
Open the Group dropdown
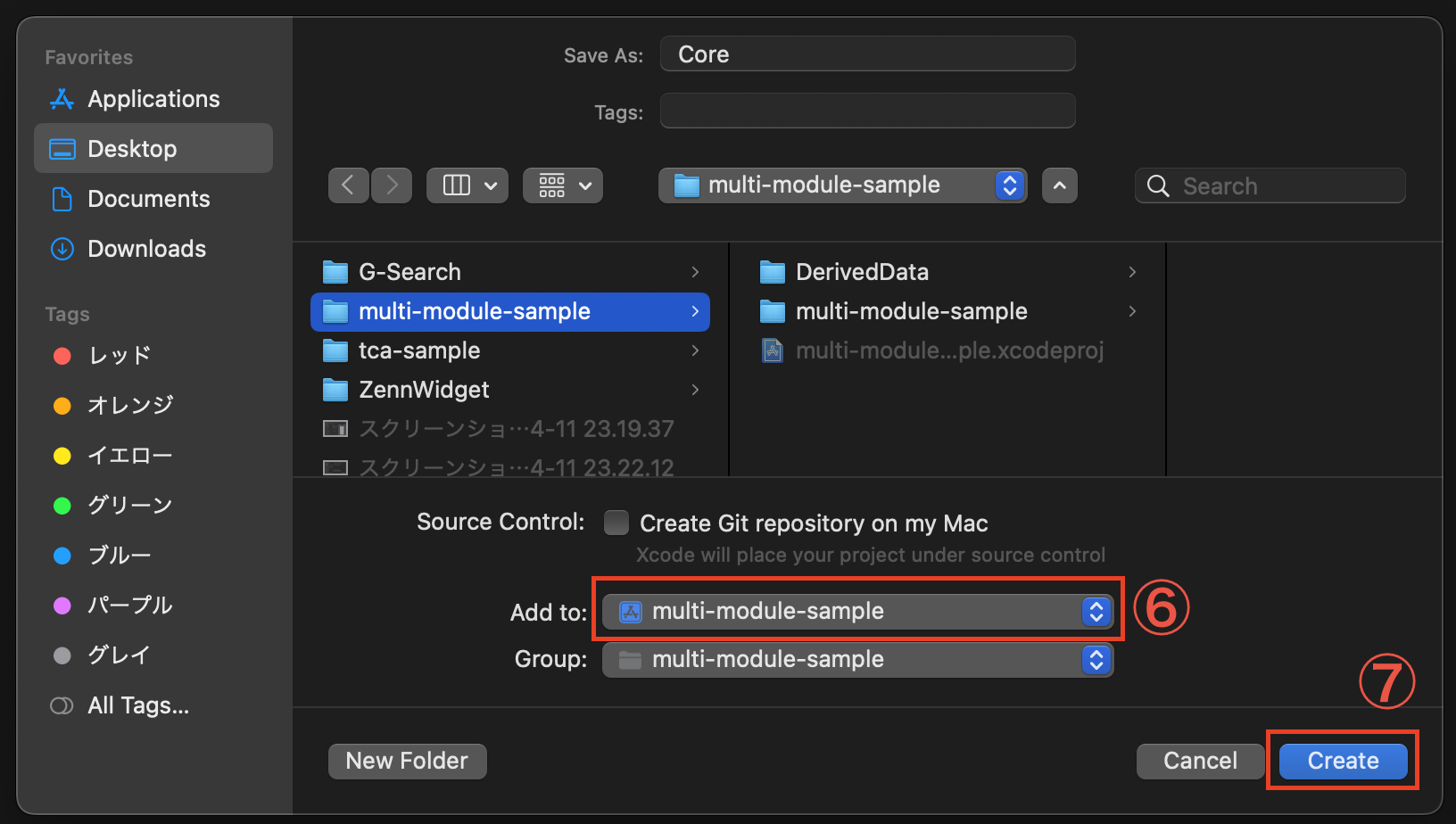click(x=857, y=659)
